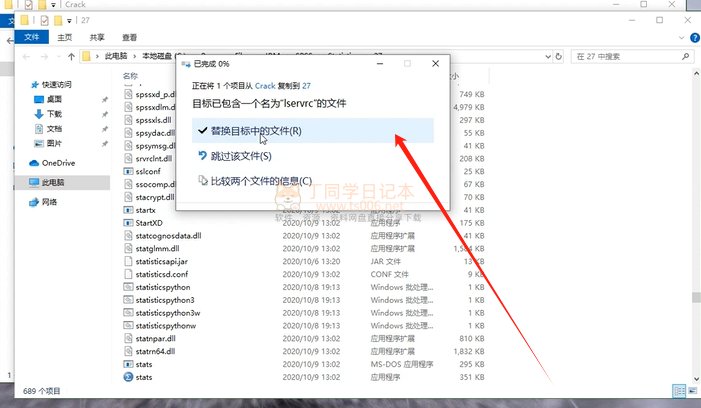
Task: Open 图片 in quick access
Action: click(54, 143)
